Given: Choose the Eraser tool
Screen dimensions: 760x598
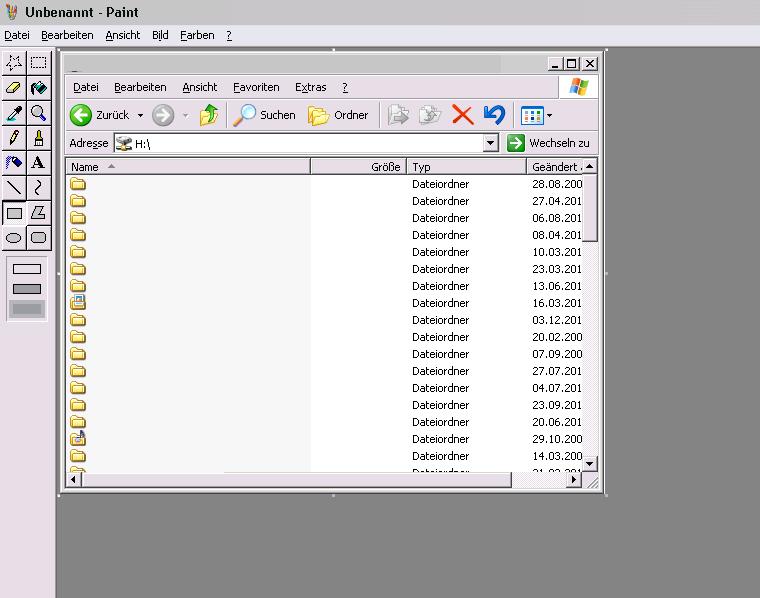Looking at the screenshot, I should pyautogui.click(x=14, y=87).
